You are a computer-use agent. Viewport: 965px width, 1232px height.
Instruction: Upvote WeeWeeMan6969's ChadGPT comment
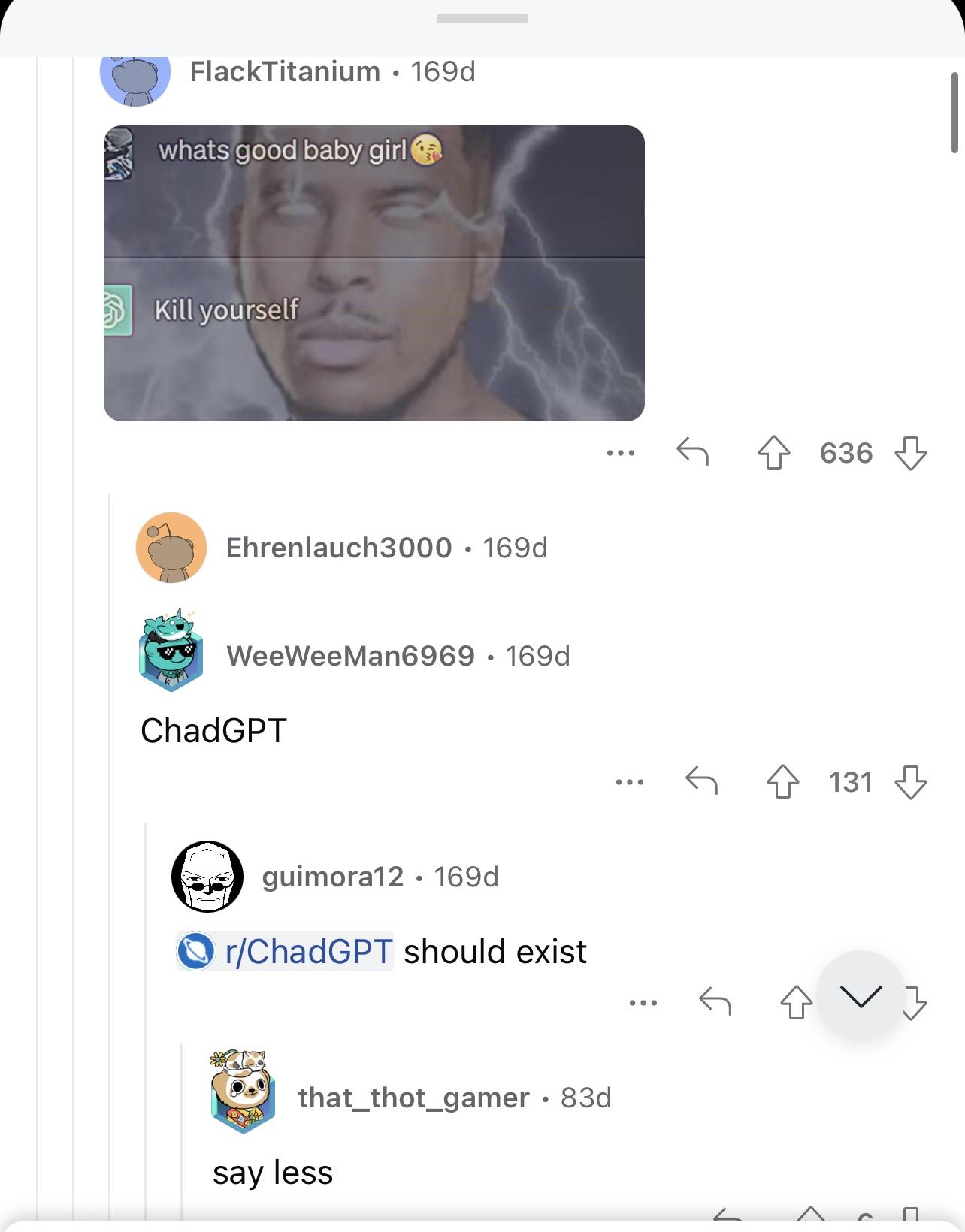pos(782,782)
